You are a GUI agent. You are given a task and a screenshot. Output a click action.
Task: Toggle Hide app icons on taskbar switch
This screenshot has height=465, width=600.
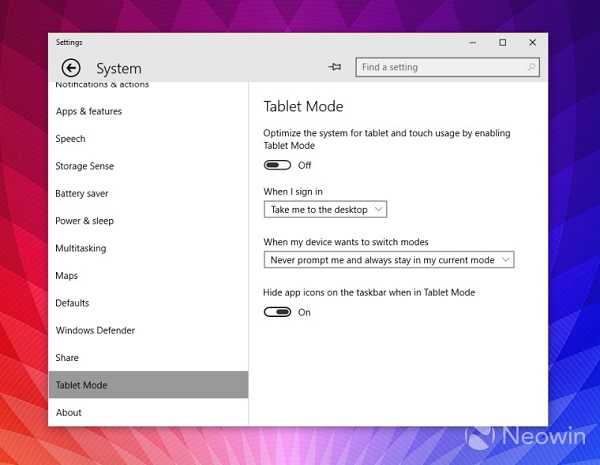coord(277,312)
